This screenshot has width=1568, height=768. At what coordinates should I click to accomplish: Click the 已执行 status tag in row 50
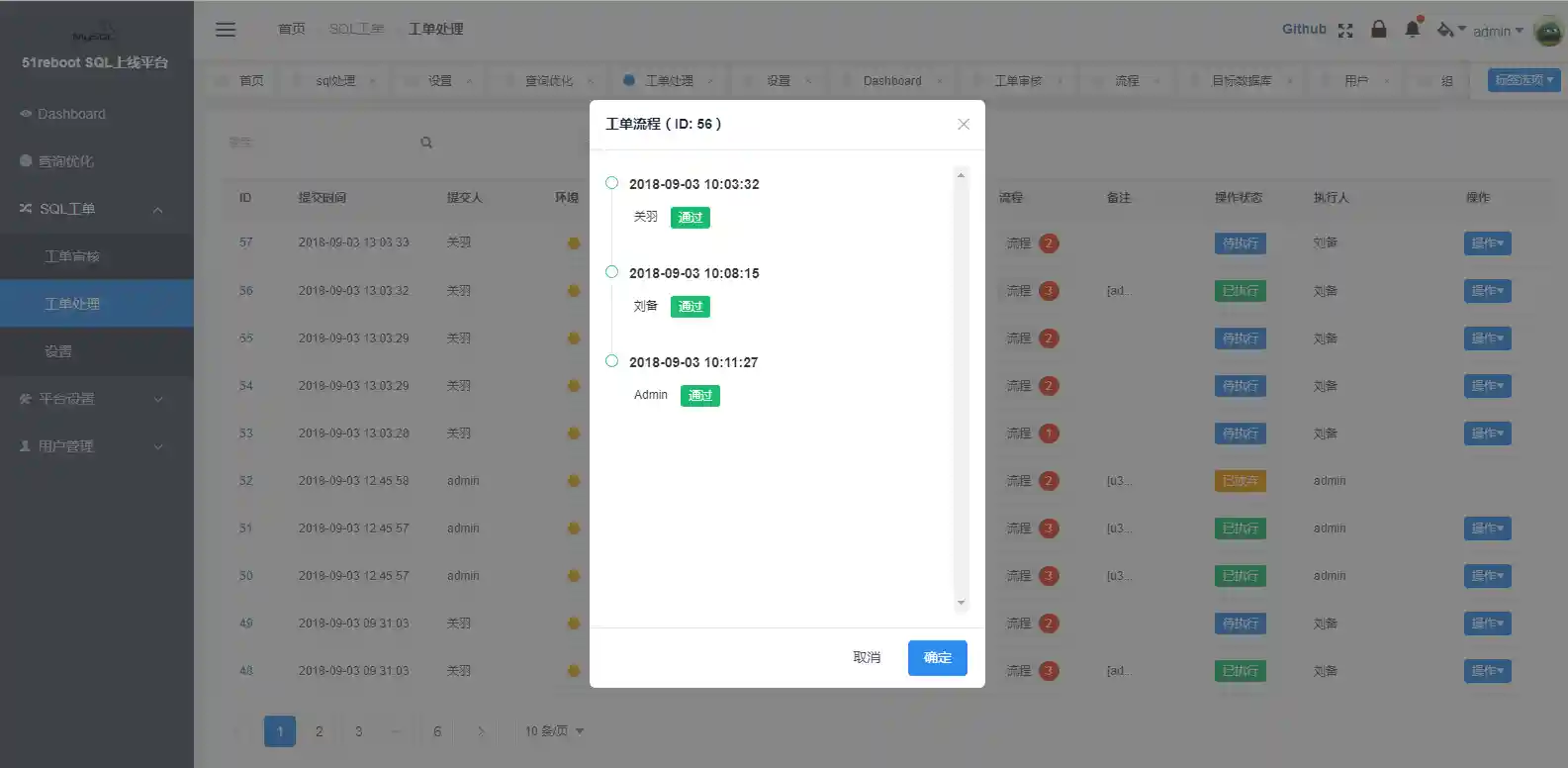tap(1241, 576)
